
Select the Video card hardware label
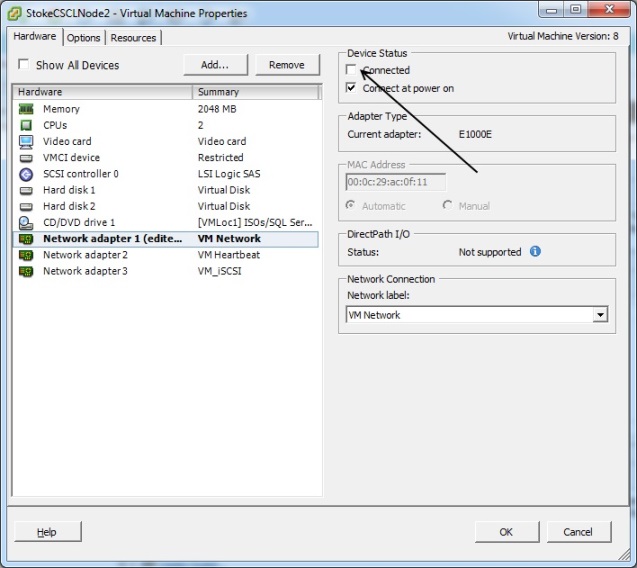pyautogui.click(x=67, y=141)
